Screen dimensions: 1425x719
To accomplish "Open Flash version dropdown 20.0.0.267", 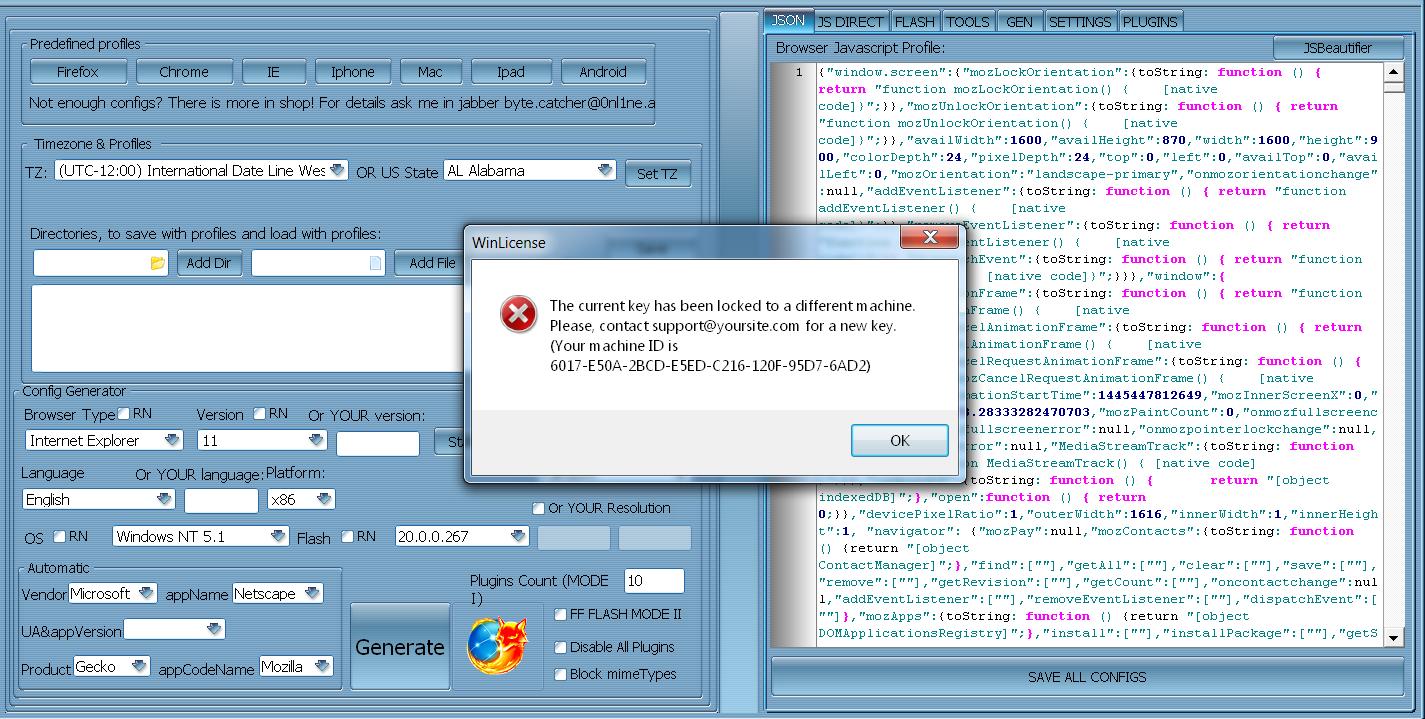I will pyautogui.click(x=462, y=536).
